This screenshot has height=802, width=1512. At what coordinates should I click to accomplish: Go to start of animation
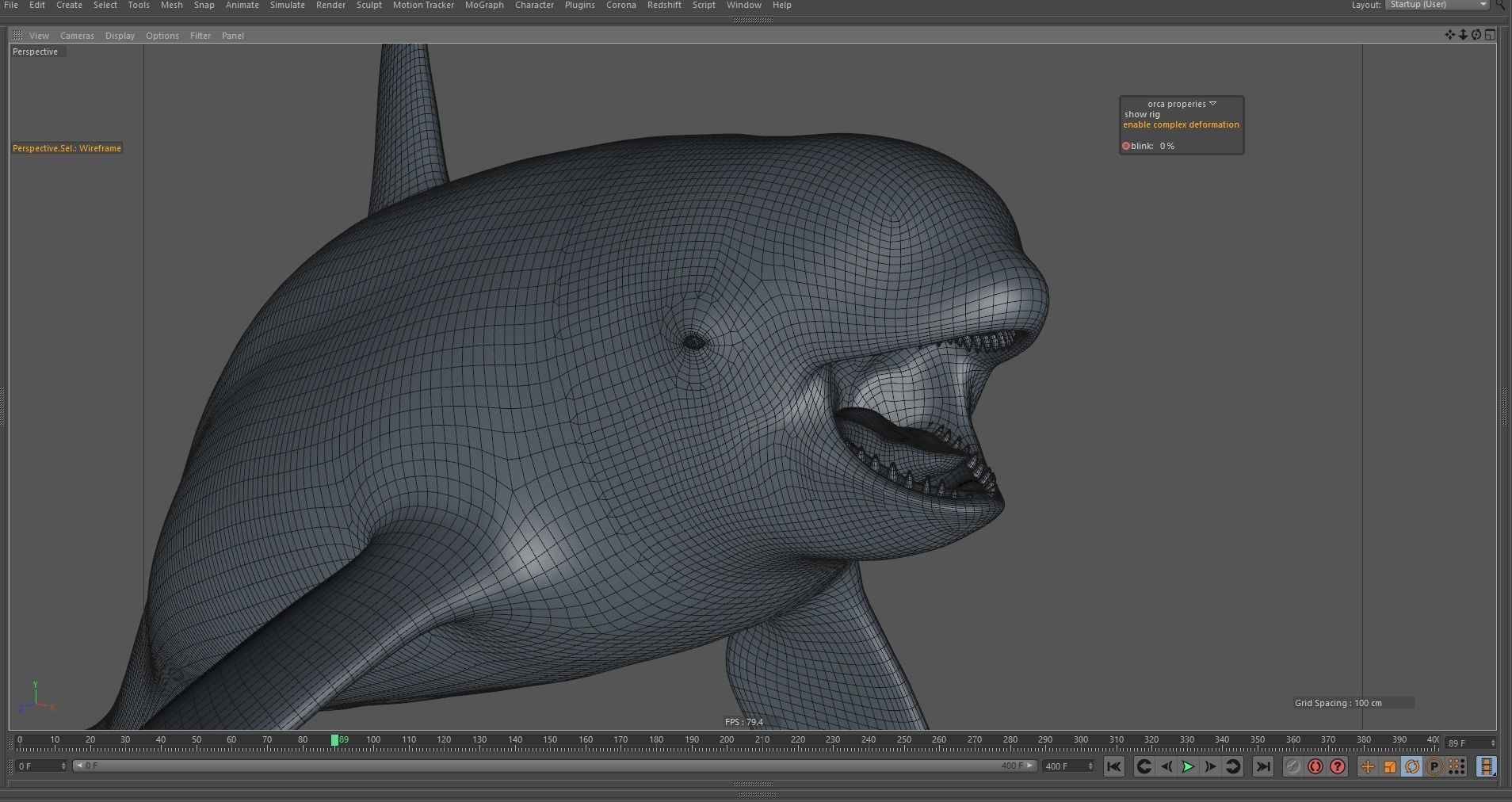pyautogui.click(x=1113, y=766)
